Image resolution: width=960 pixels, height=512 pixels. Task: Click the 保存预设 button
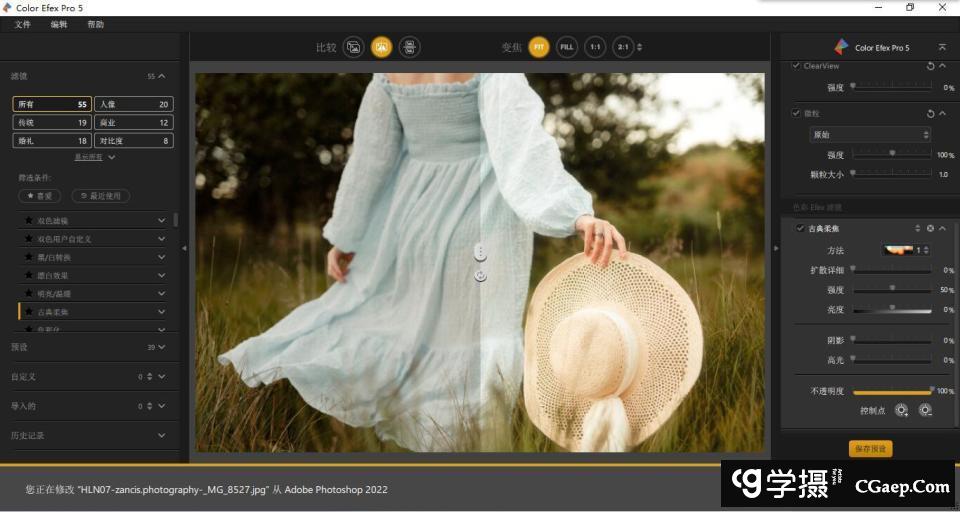coord(870,449)
